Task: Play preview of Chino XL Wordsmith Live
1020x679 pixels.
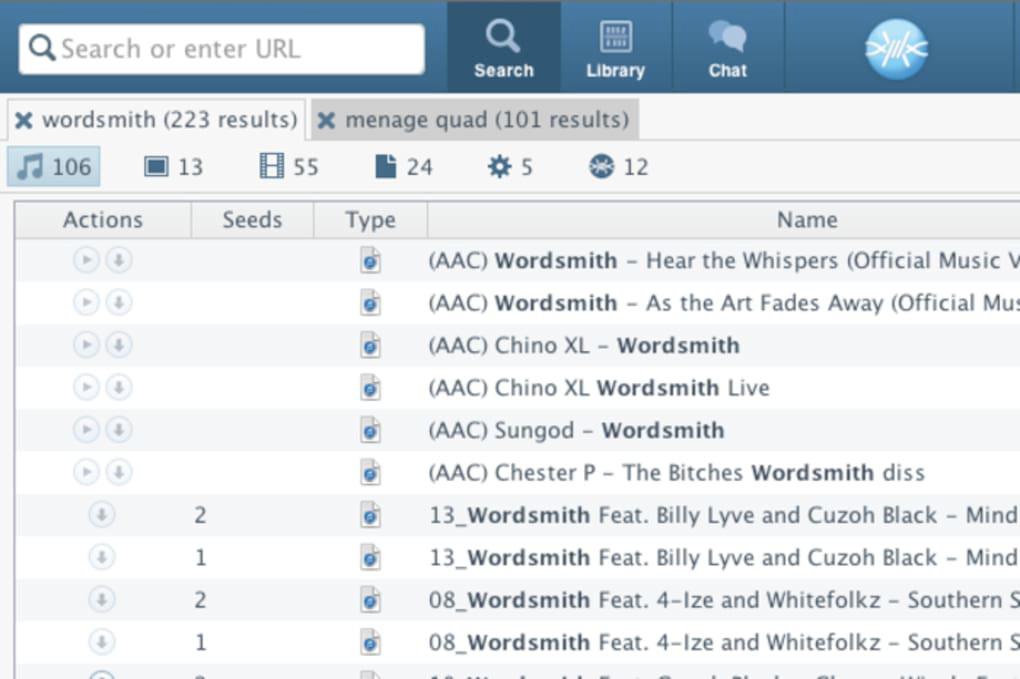Action: pyautogui.click(x=86, y=388)
